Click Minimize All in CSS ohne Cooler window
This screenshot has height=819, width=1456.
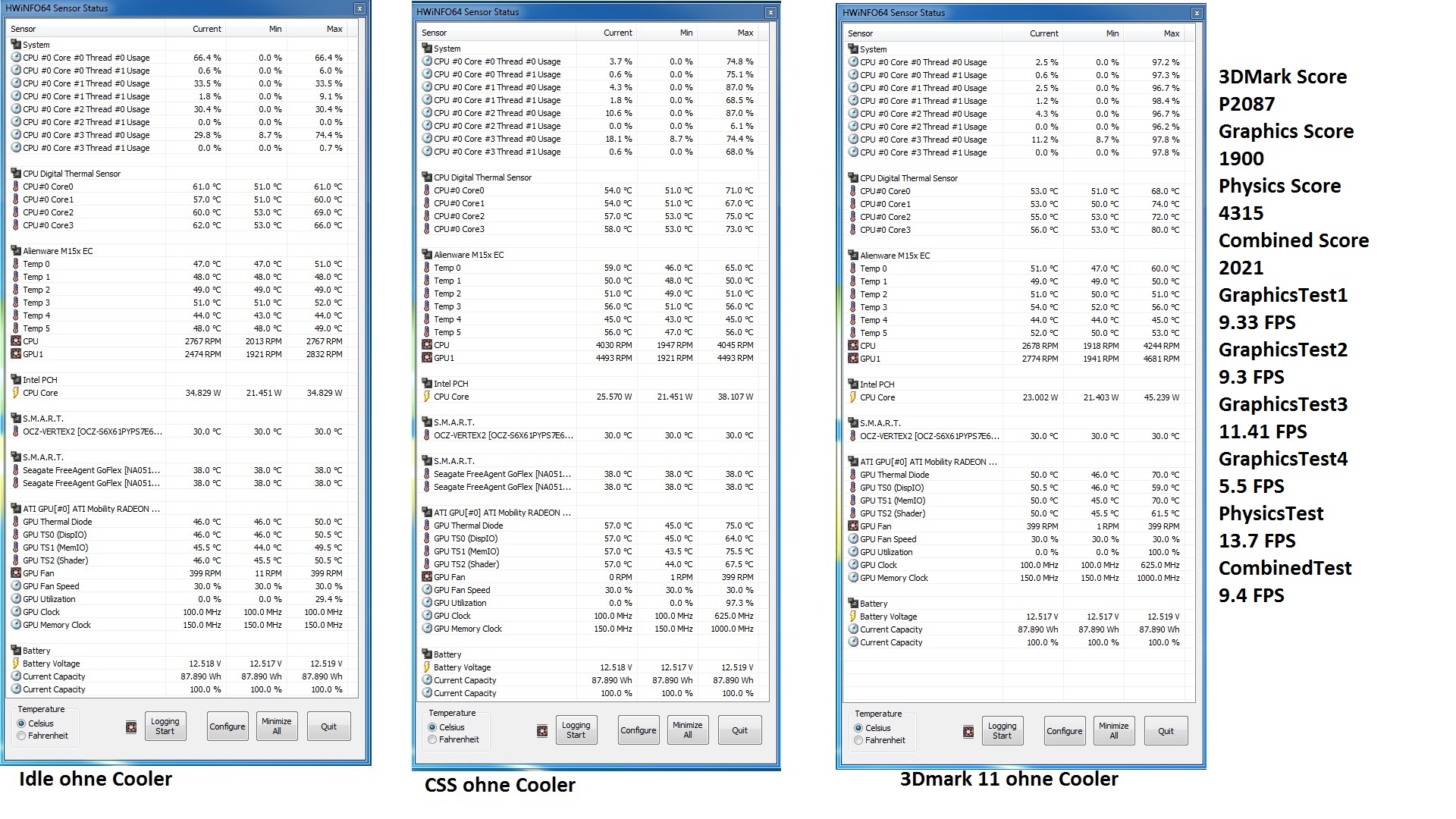(x=688, y=730)
